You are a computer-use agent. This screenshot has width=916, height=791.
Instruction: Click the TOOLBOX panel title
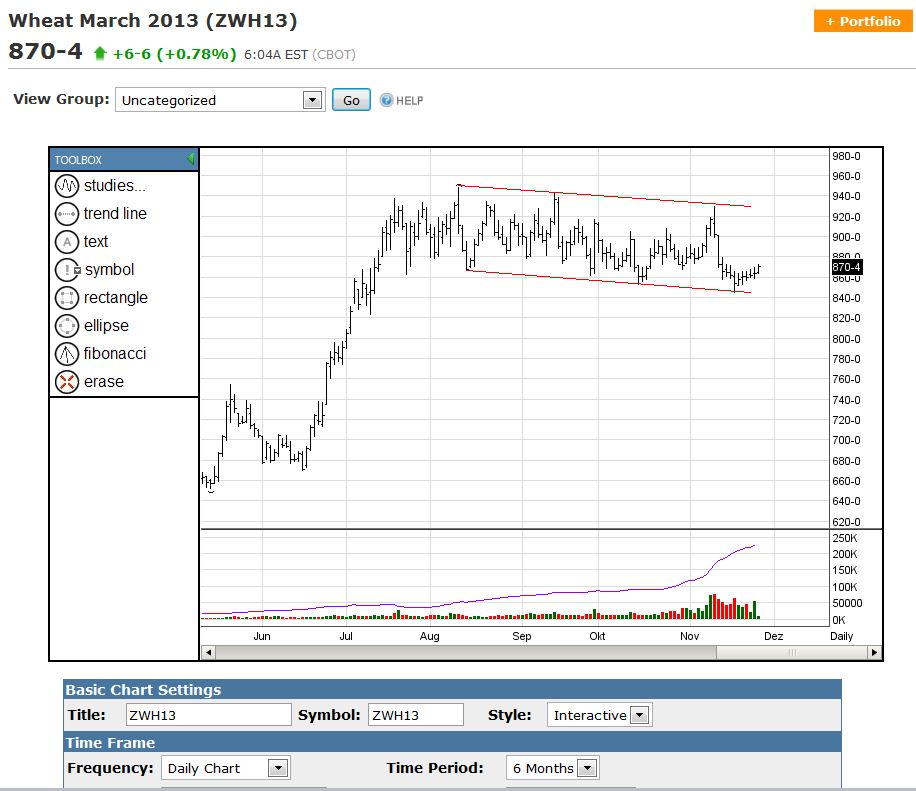pyautogui.click(x=78, y=159)
